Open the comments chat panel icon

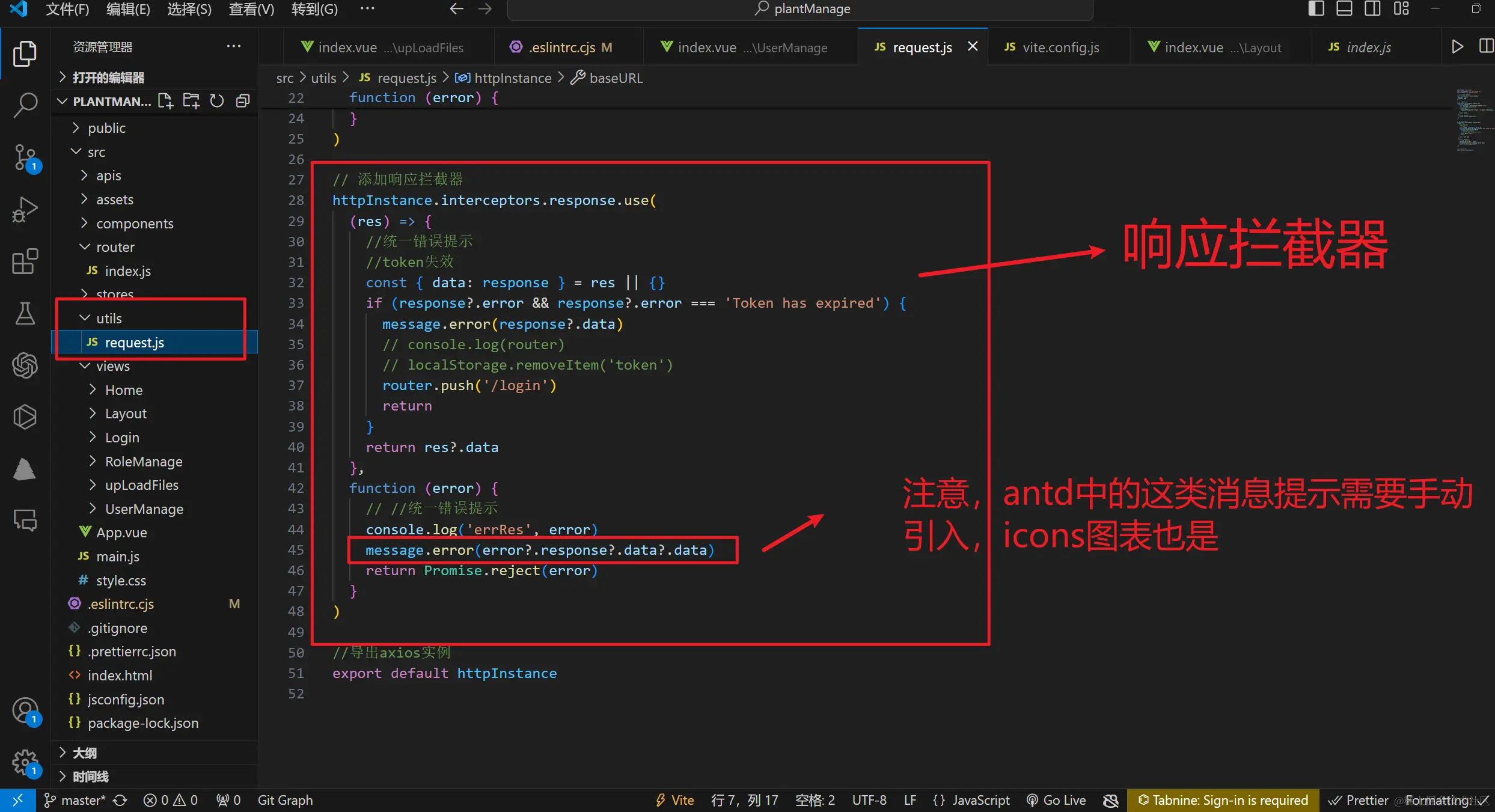25,520
